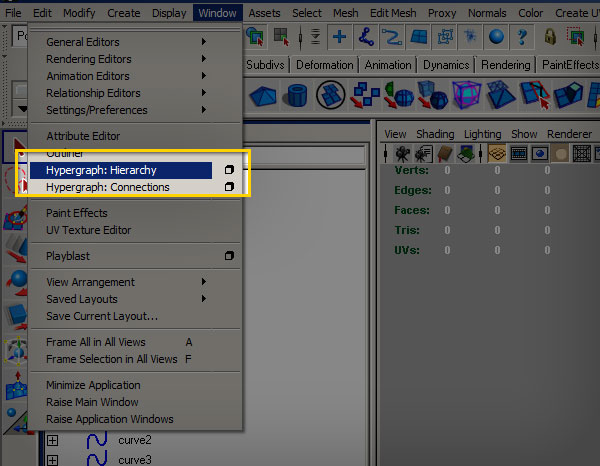Expand Saved Layouts submenu
The height and width of the screenshot is (466, 600).
click(126, 299)
